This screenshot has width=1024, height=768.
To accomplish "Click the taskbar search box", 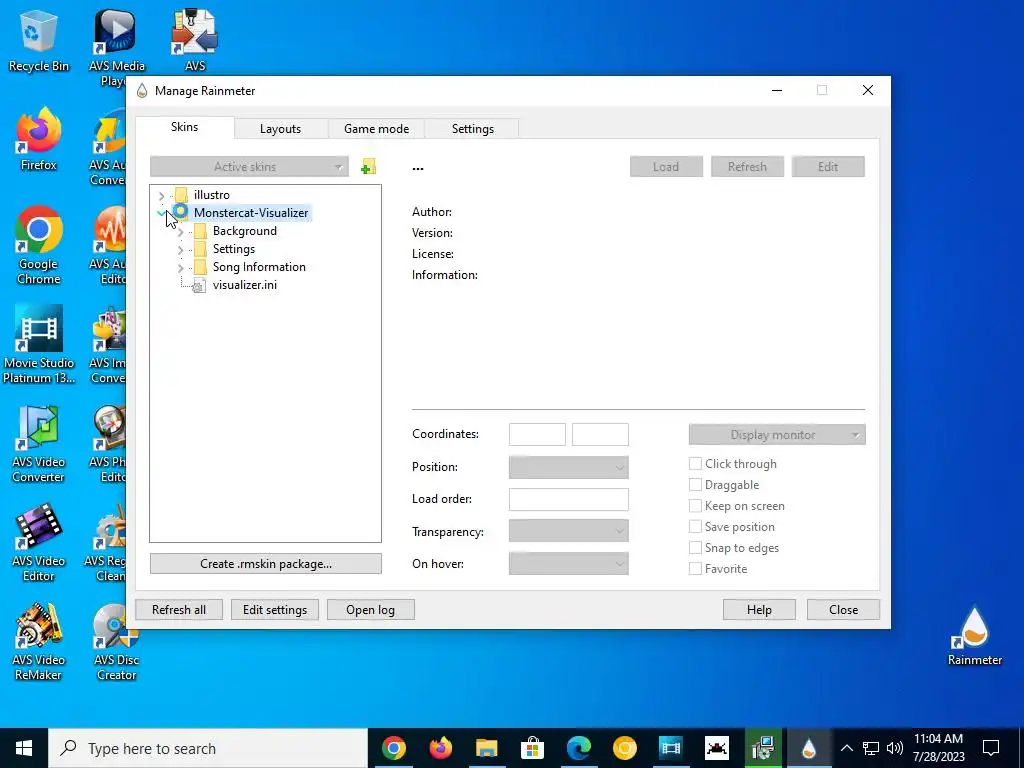I will pos(208,748).
